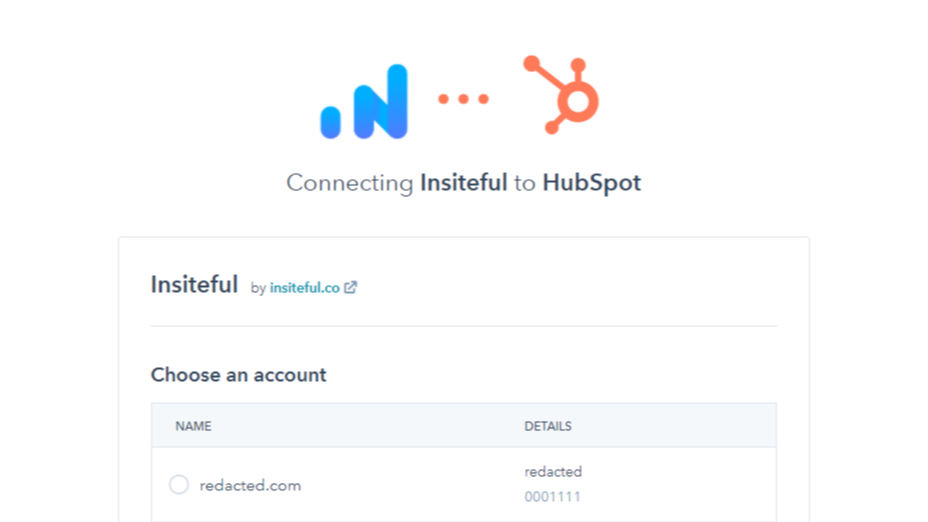The image size is (928, 522).
Task: Click the NAME column header
Action: click(x=193, y=426)
